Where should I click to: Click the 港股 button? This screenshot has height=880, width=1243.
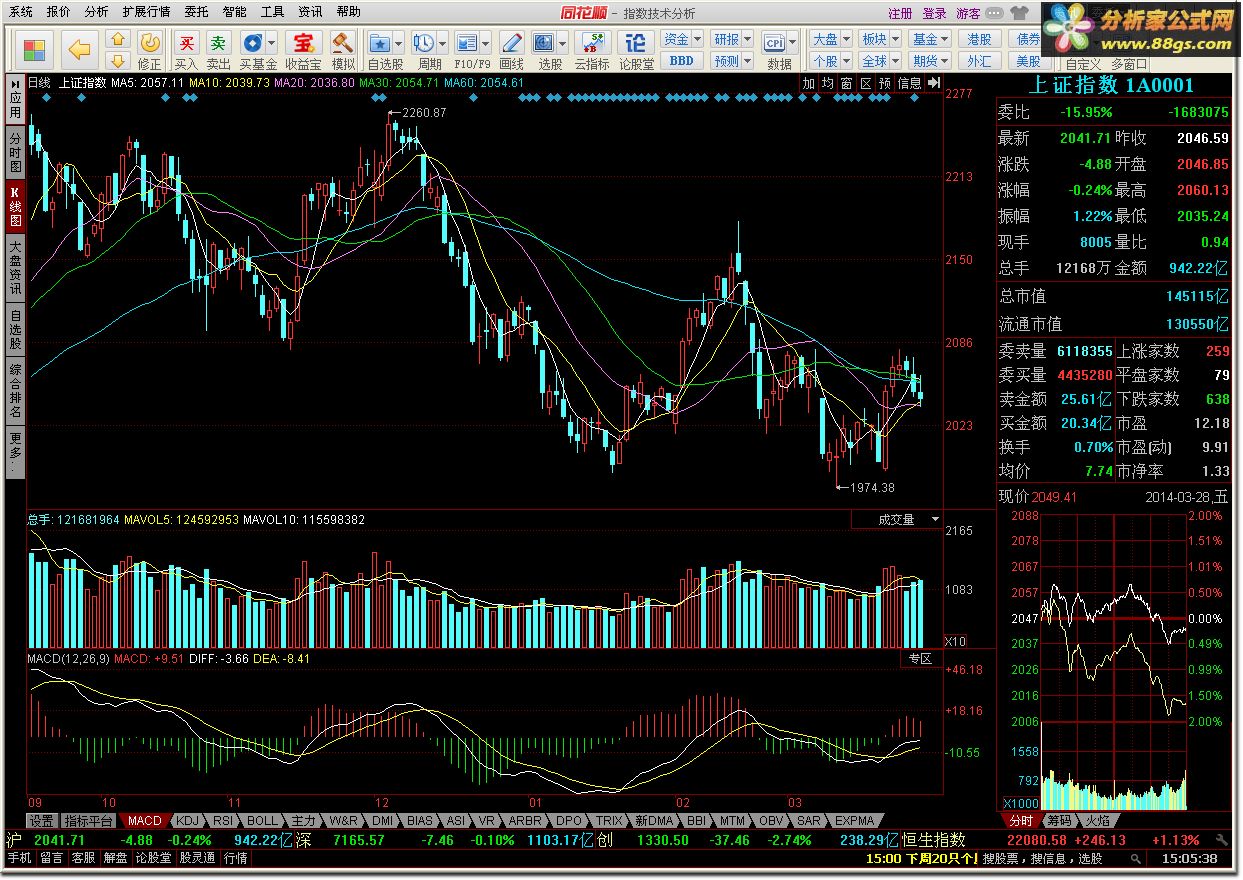click(979, 39)
